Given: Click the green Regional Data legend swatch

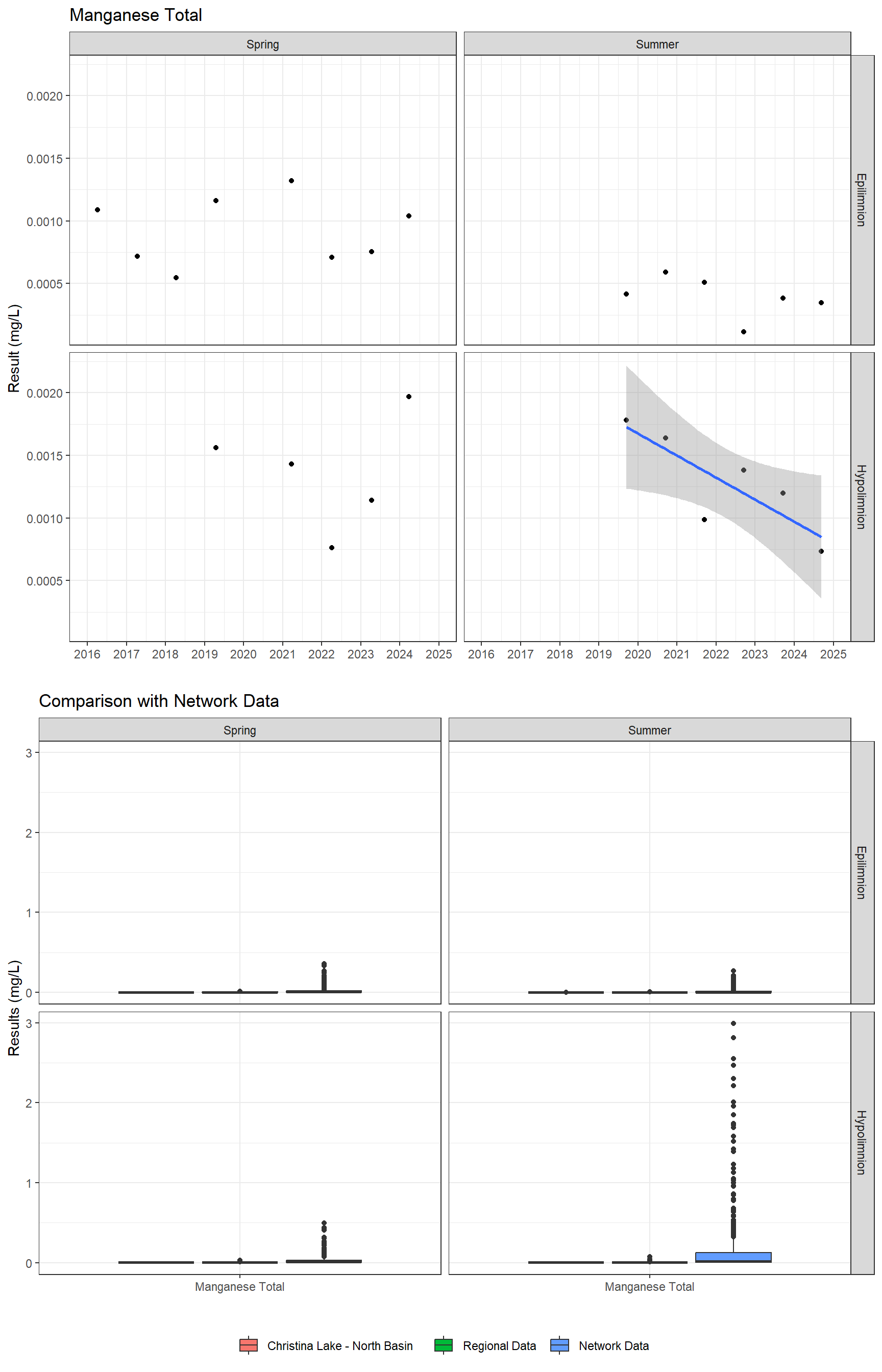Looking at the screenshot, I should [x=443, y=1345].
